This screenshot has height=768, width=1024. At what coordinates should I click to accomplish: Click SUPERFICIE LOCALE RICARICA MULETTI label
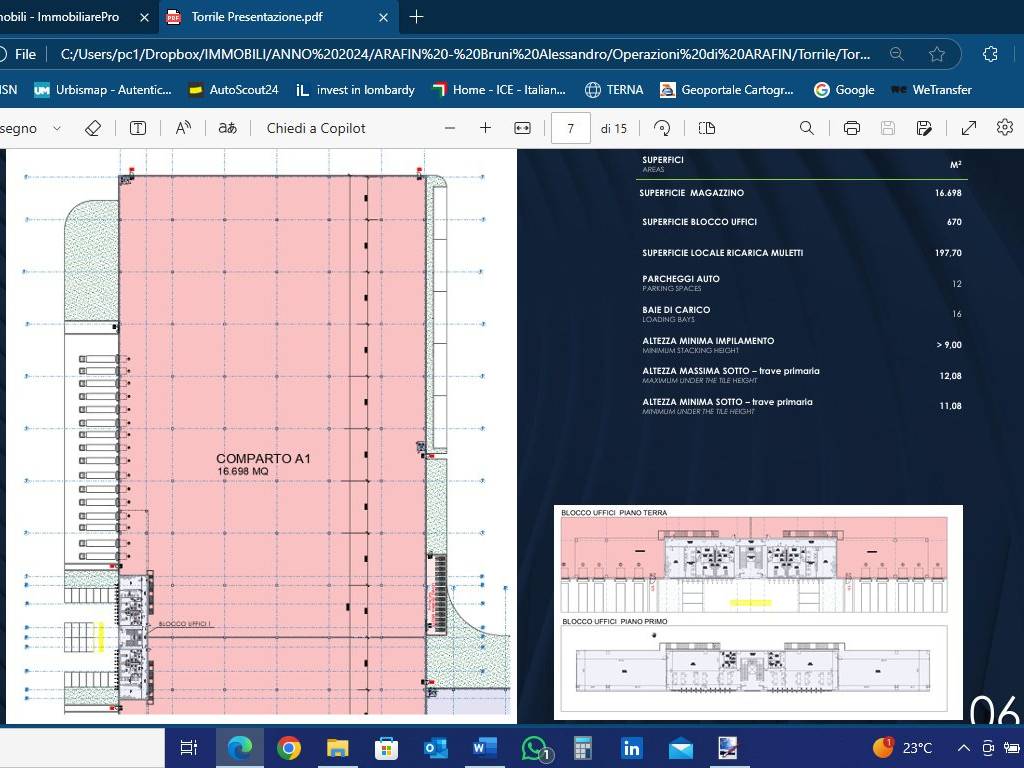[722, 253]
